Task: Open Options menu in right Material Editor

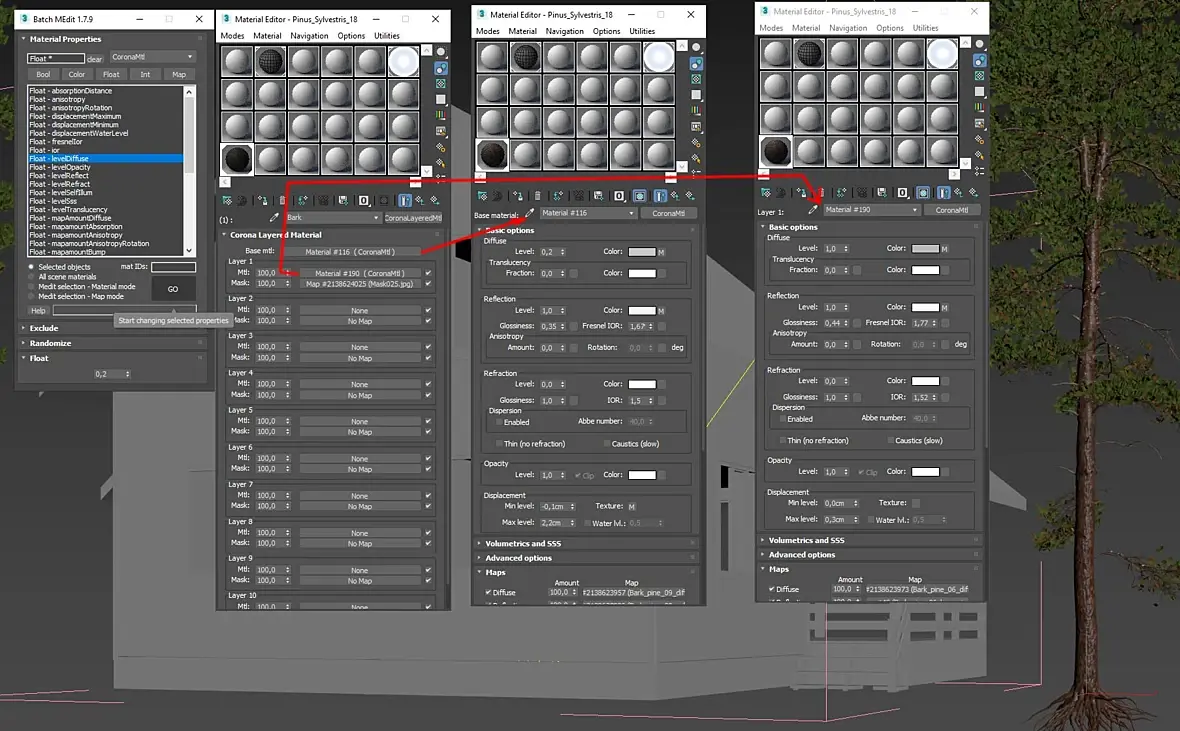Action: pyautogui.click(x=890, y=28)
